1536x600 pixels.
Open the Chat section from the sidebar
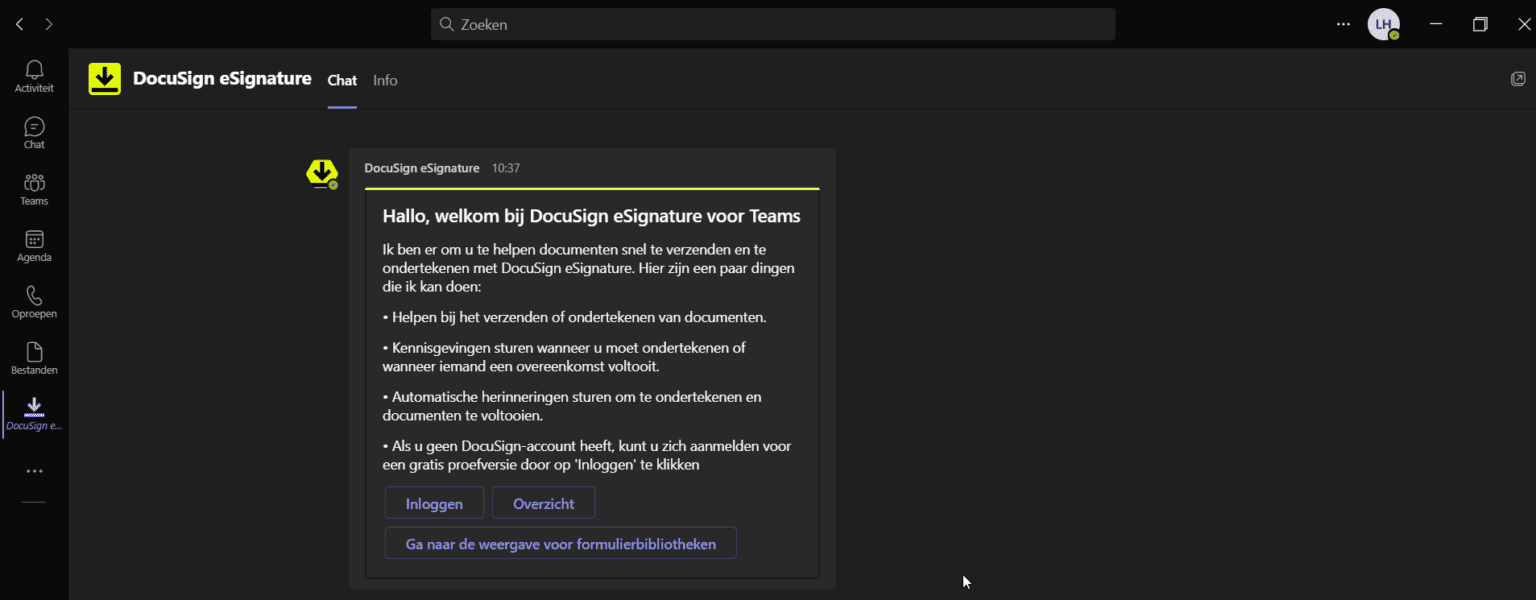coord(33,131)
